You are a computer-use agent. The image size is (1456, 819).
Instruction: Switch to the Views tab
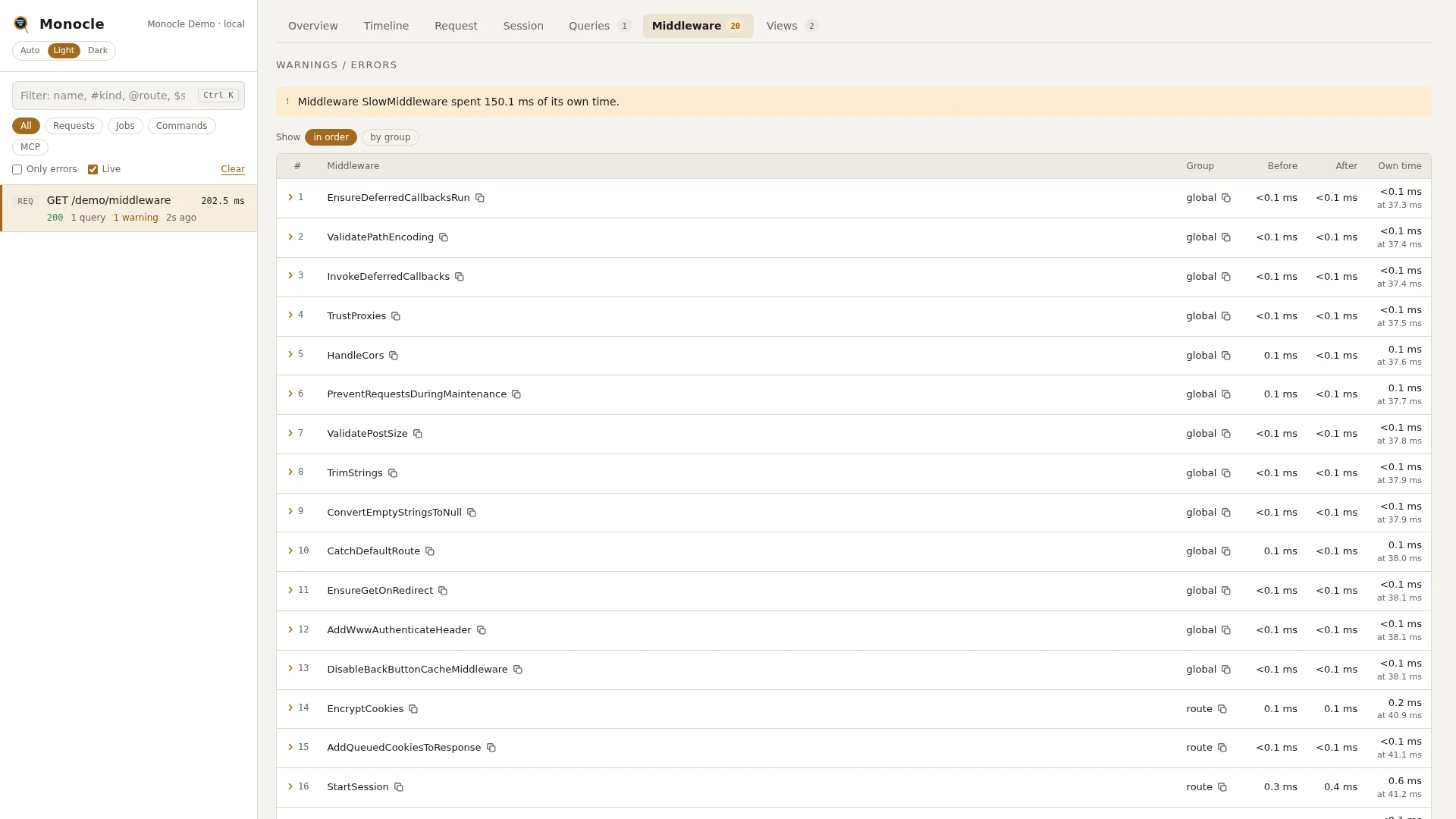click(792, 26)
